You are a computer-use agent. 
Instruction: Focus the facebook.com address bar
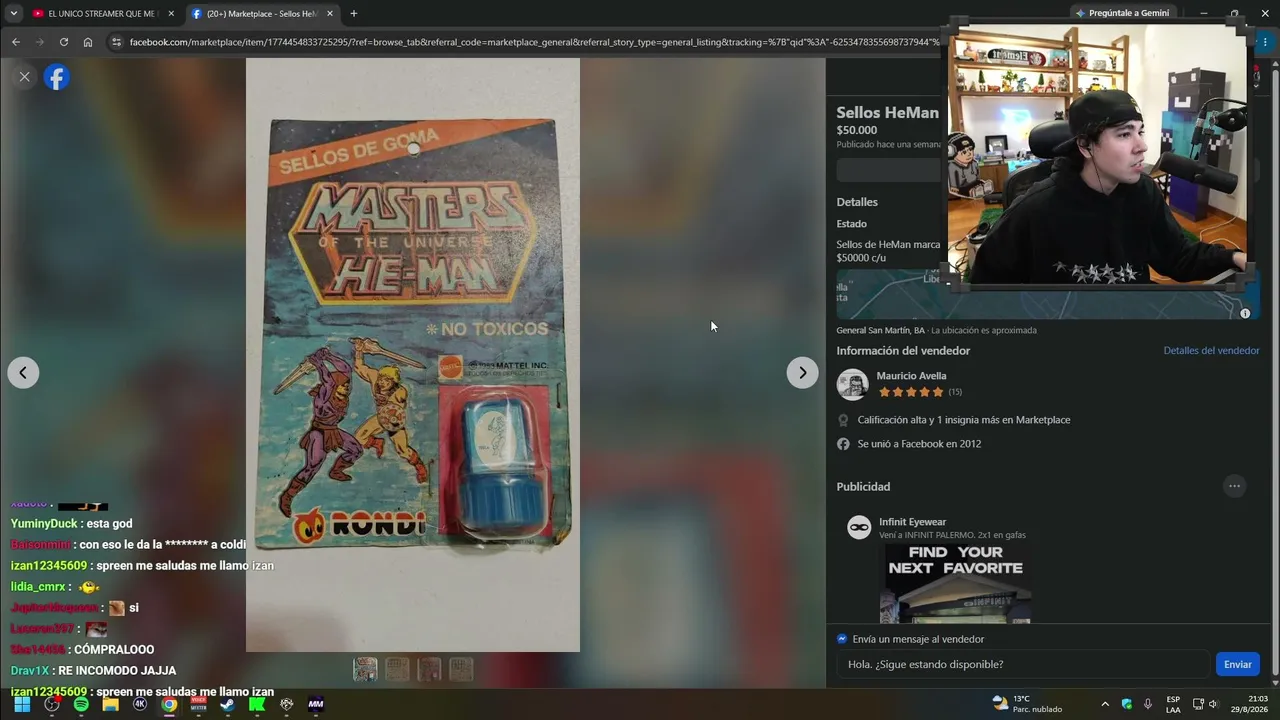click(x=535, y=42)
